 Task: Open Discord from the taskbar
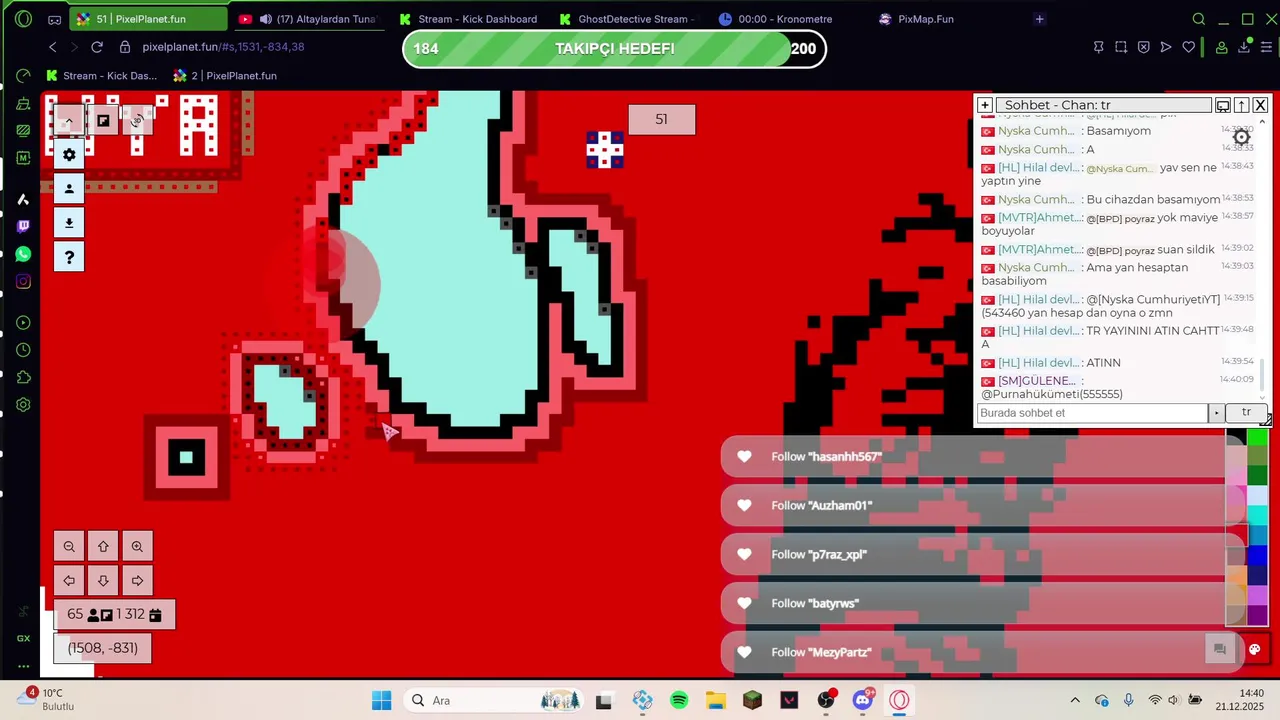click(862, 700)
